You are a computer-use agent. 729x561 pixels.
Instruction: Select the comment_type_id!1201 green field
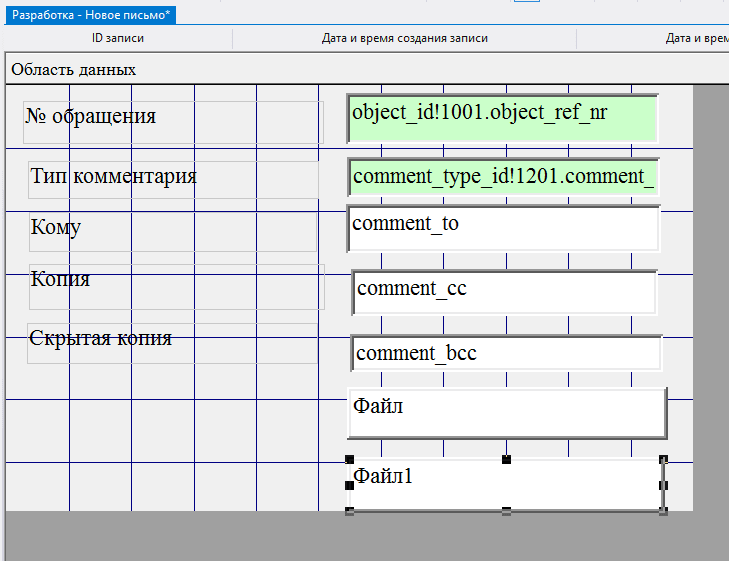[x=503, y=177]
